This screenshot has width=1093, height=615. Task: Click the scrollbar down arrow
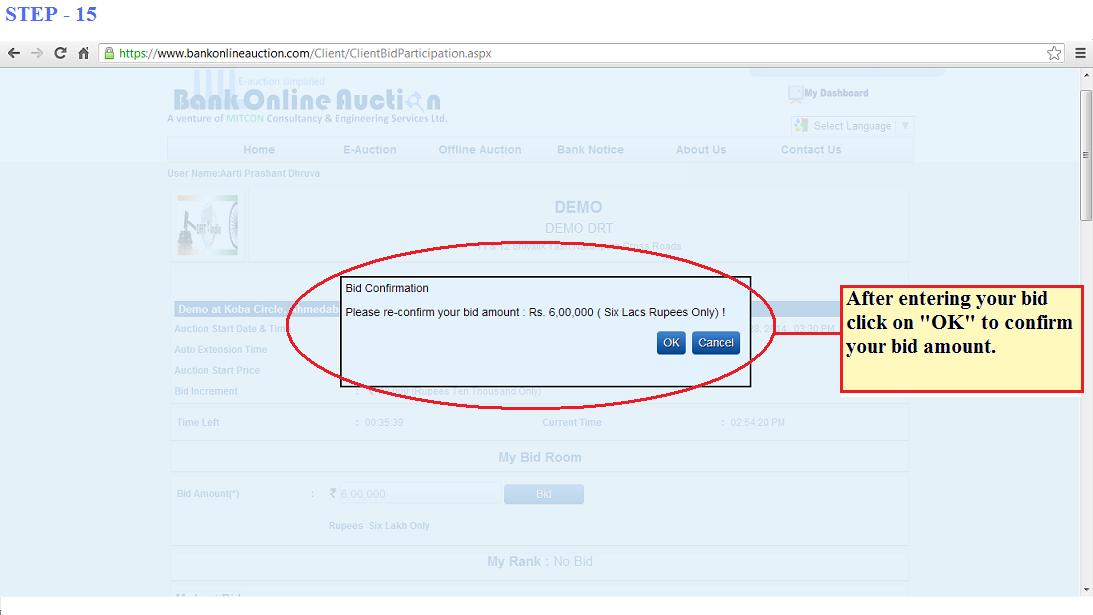[x=1085, y=590]
